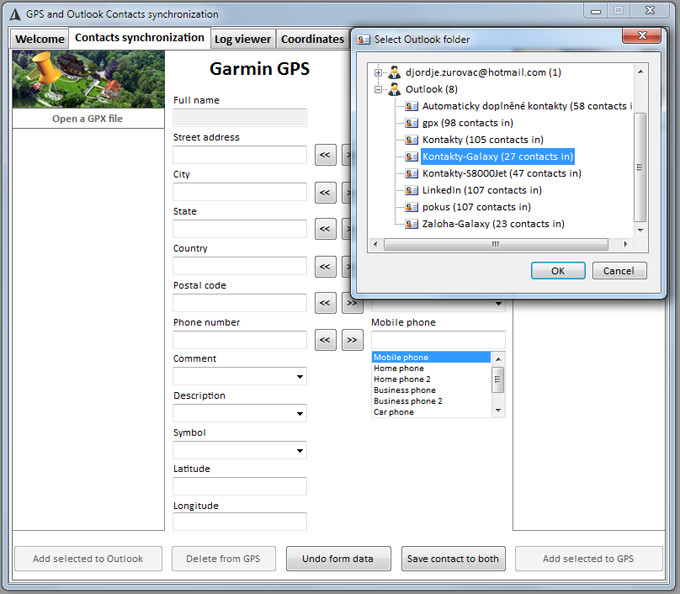Click the contact card icon beside Kontakty-S8000Jet
Screen dimensions: 680x594
click(x=411, y=173)
